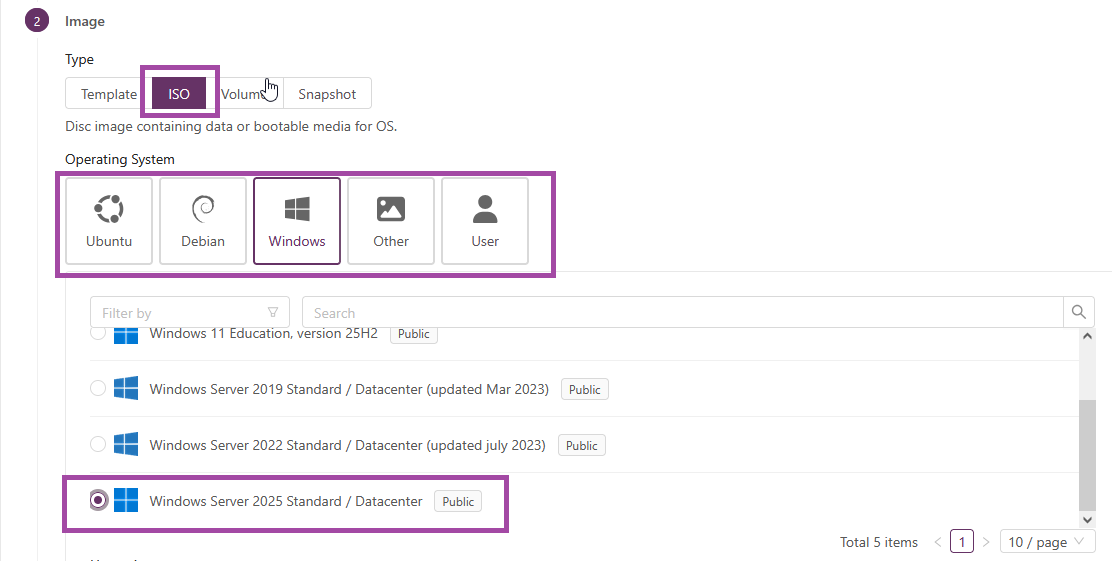Select Windows Server 2019 radio button
1112x561 pixels.
coord(98,388)
